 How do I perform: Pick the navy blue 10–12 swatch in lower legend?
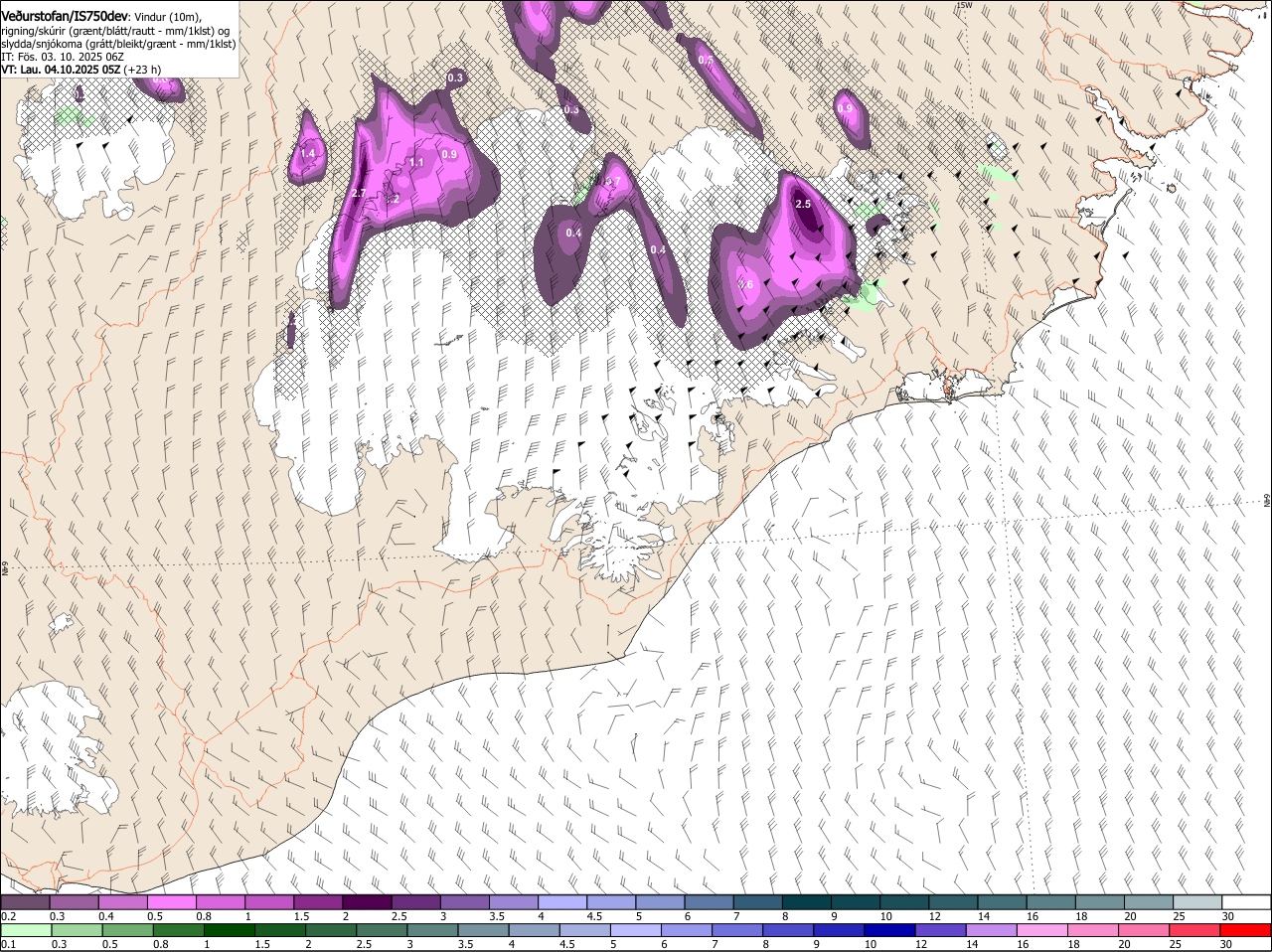(x=891, y=931)
